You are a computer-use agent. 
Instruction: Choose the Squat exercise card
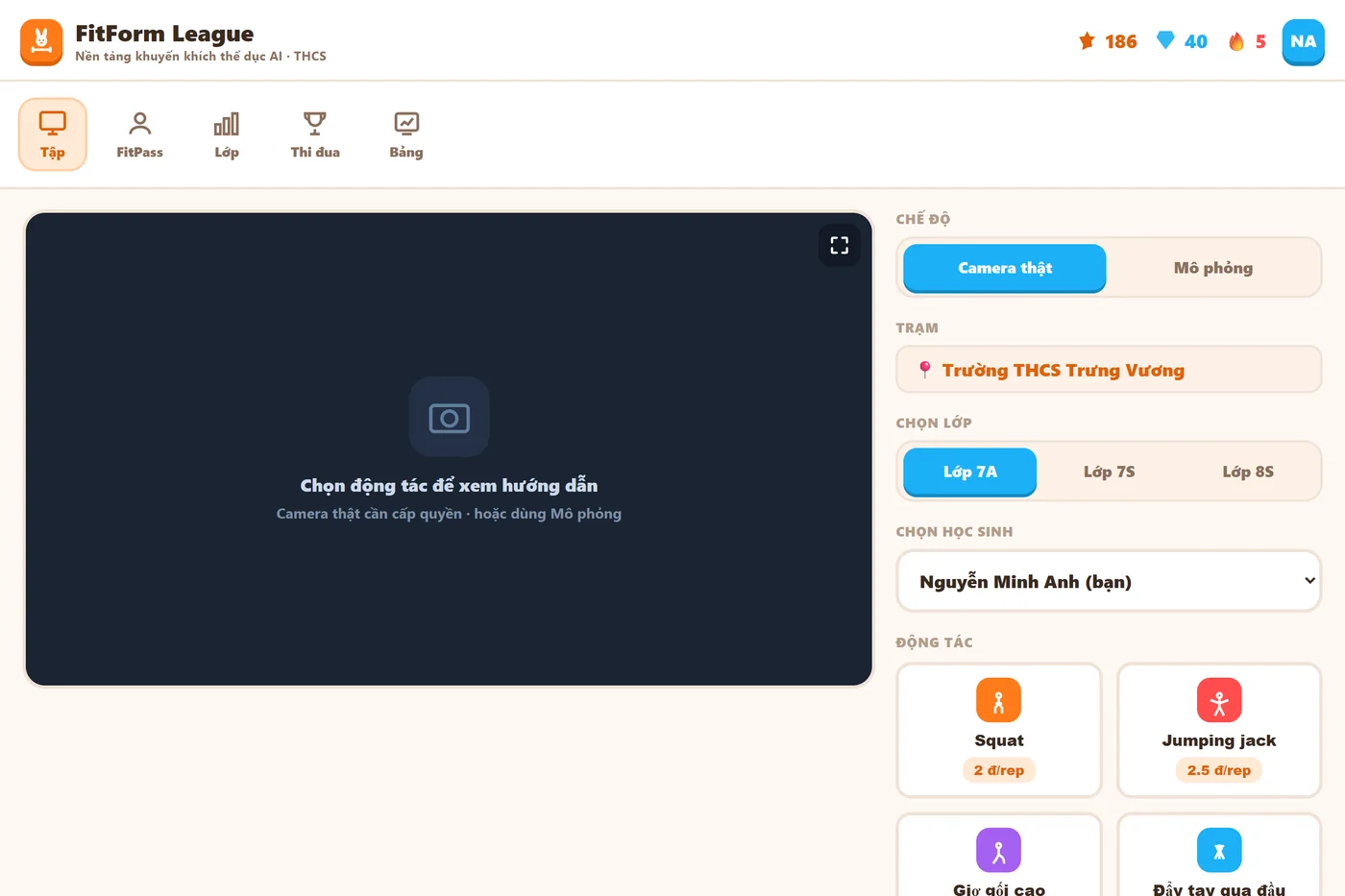(x=999, y=730)
